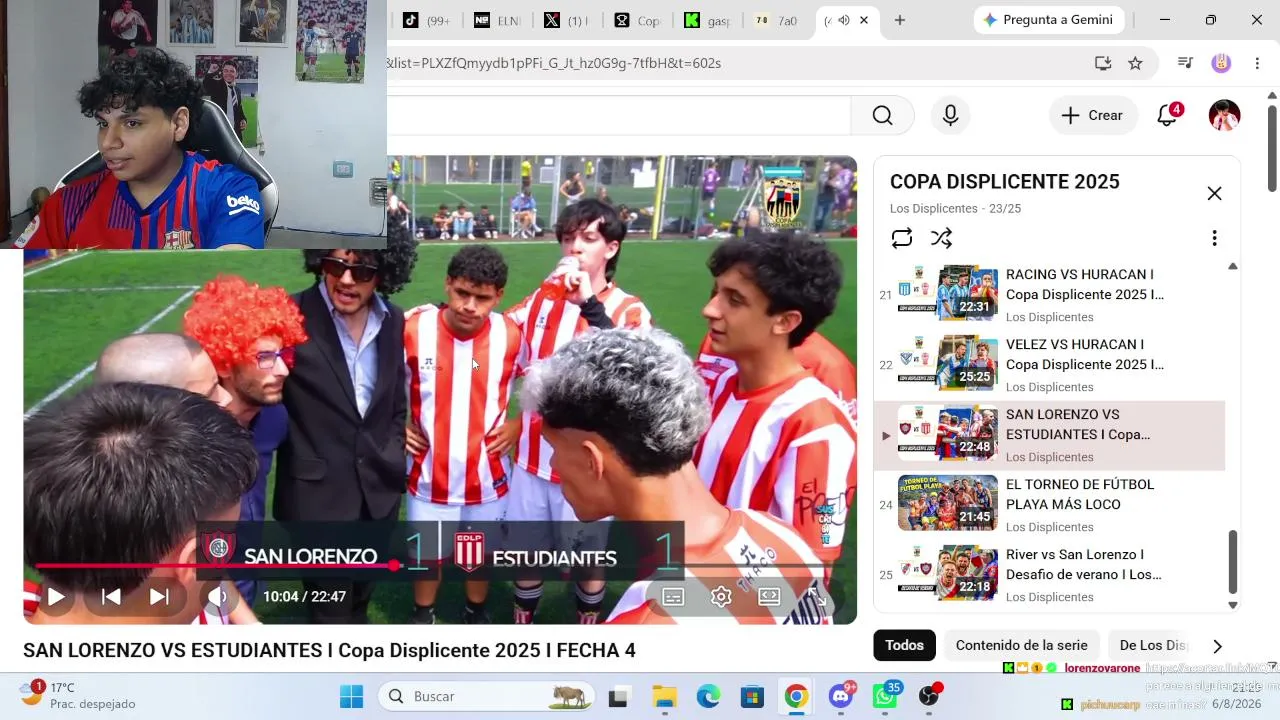Enter fullscreen on the video player
Image resolution: width=1280 pixels, height=720 pixels.
tap(817, 597)
